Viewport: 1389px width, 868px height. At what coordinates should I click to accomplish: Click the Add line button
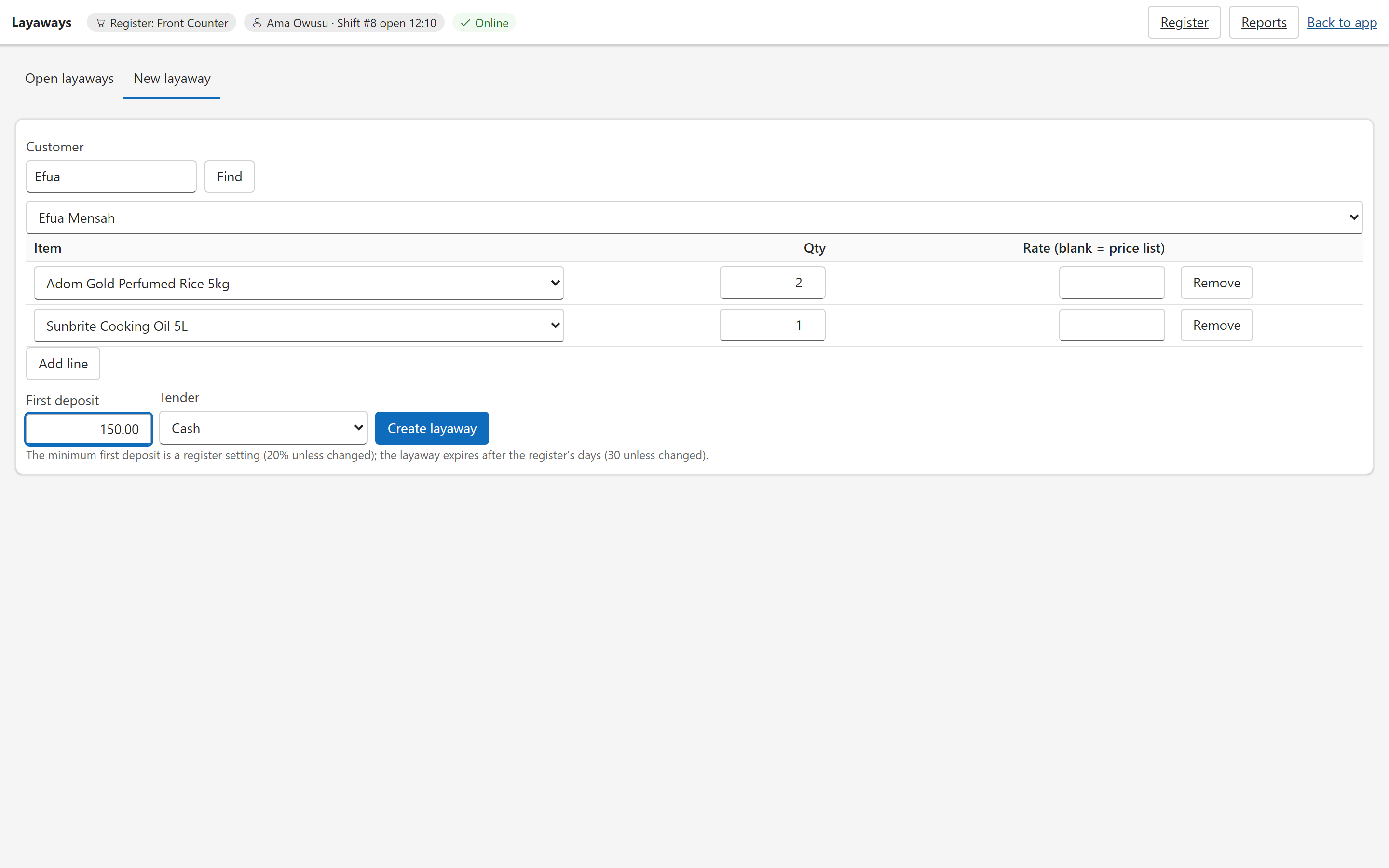[63, 364]
